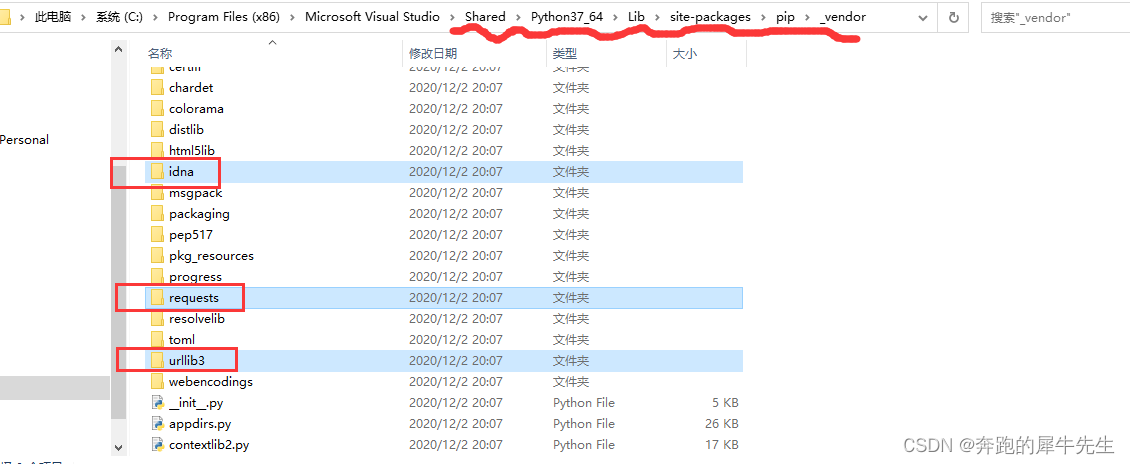
Task: Navigate to 此电脑 breadcrumb
Action: coord(53,17)
